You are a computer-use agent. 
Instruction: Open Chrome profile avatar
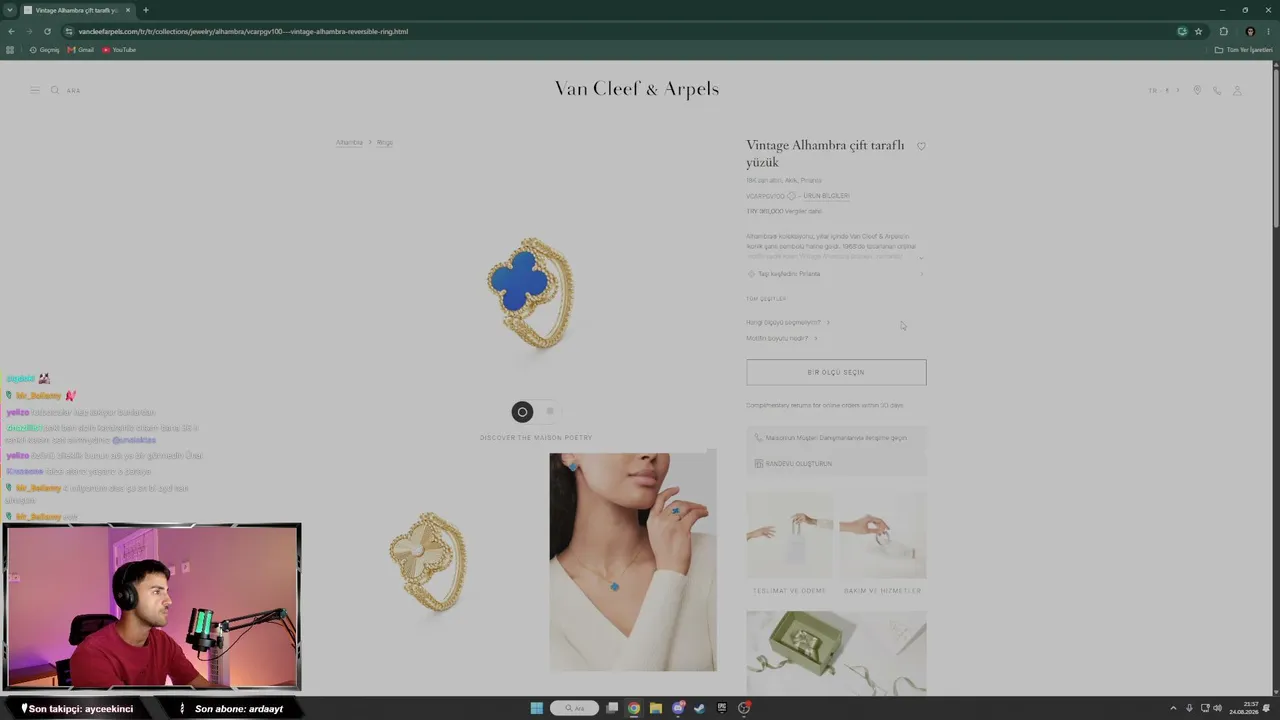(1250, 31)
